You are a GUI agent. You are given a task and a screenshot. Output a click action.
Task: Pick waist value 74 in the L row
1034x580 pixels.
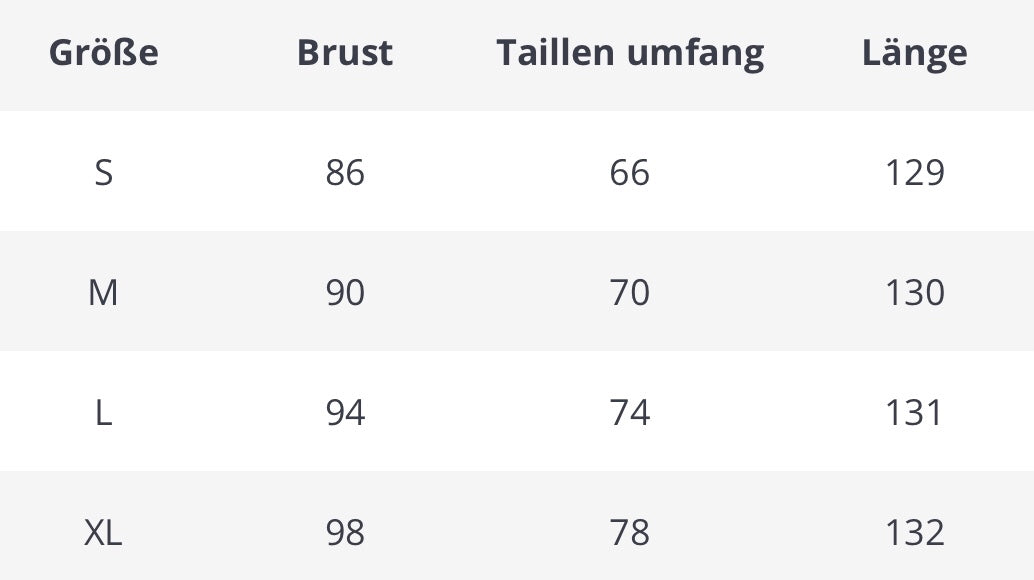[630, 413]
